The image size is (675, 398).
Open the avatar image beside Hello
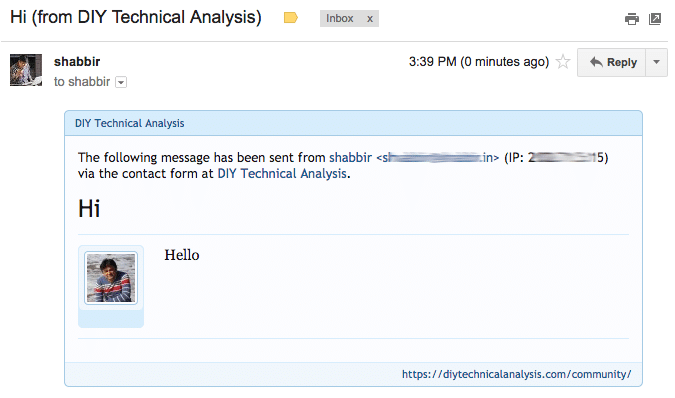(111, 278)
